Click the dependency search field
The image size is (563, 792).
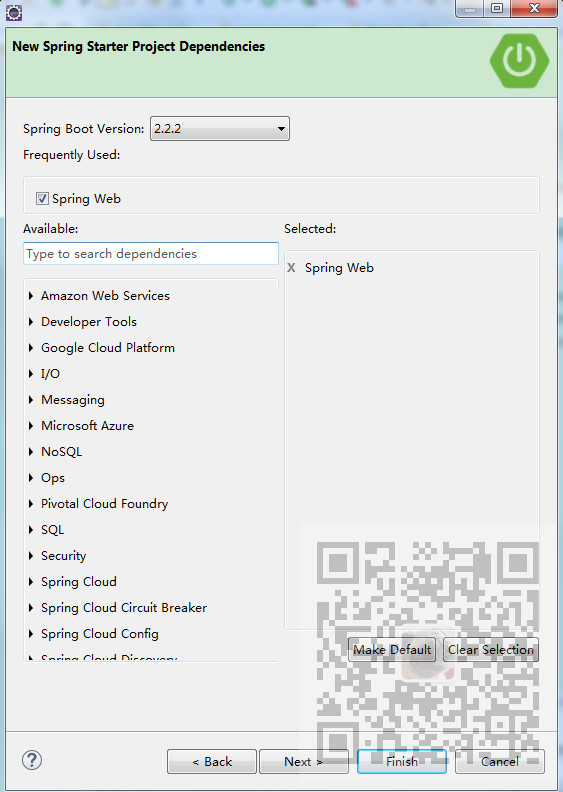click(150, 254)
